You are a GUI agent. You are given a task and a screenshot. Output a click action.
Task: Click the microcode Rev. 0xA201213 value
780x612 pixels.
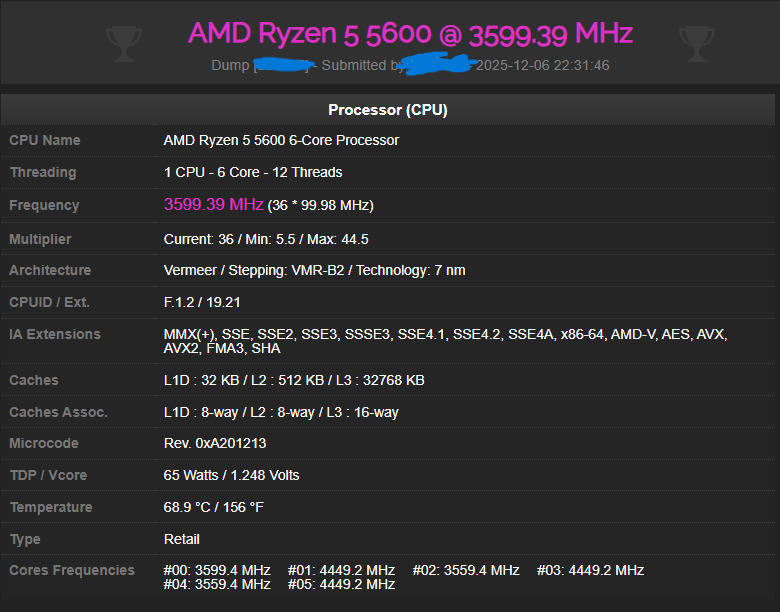click(215, 443)
